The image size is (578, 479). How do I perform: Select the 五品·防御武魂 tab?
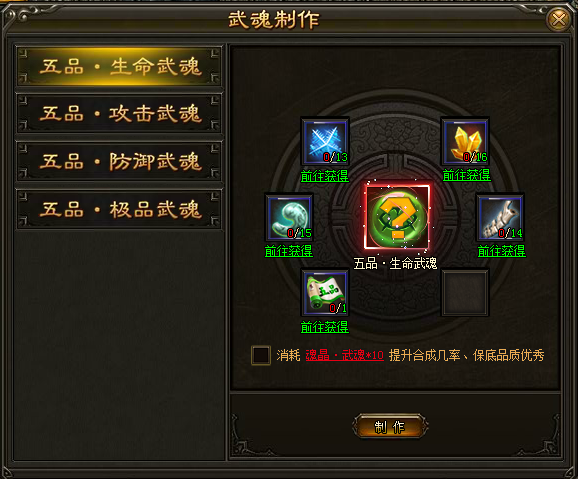(119, 162)
